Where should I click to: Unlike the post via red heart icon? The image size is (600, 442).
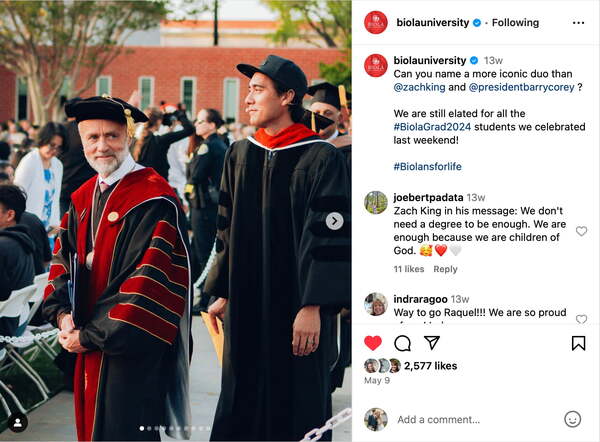tap(373, 343)
